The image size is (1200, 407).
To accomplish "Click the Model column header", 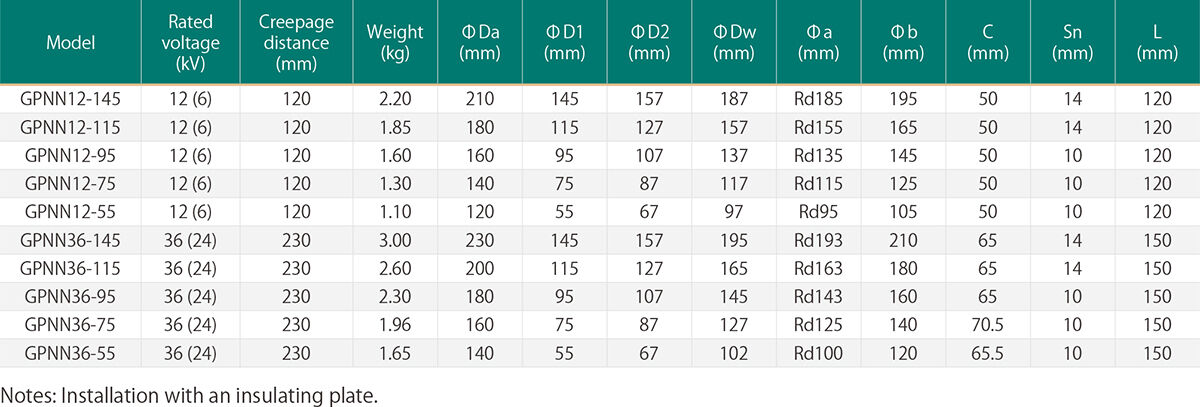I will click(70, 43).
